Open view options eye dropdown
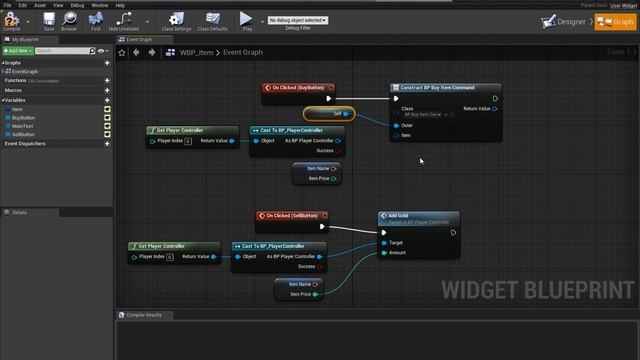 click(102, 51)
